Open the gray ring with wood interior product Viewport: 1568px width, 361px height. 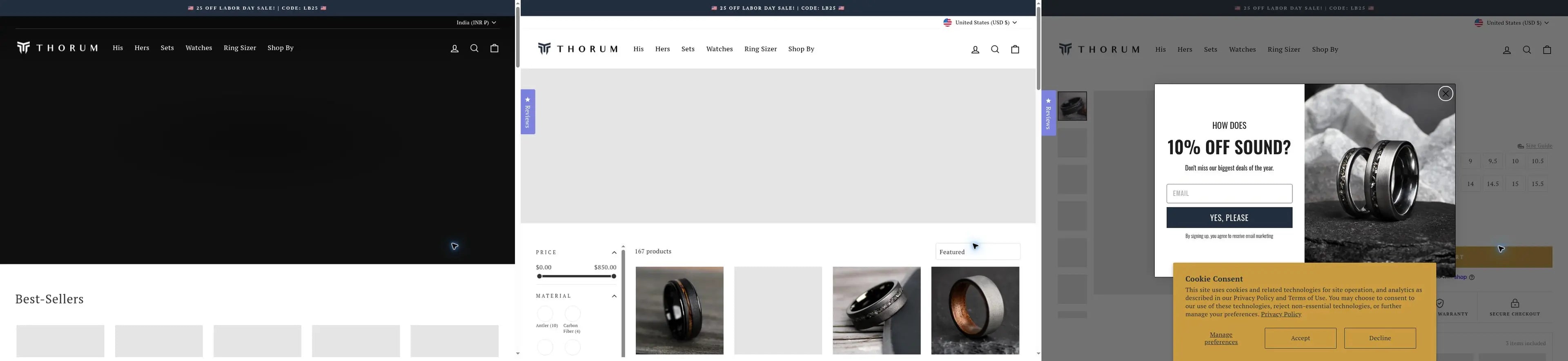coord(975,310)
